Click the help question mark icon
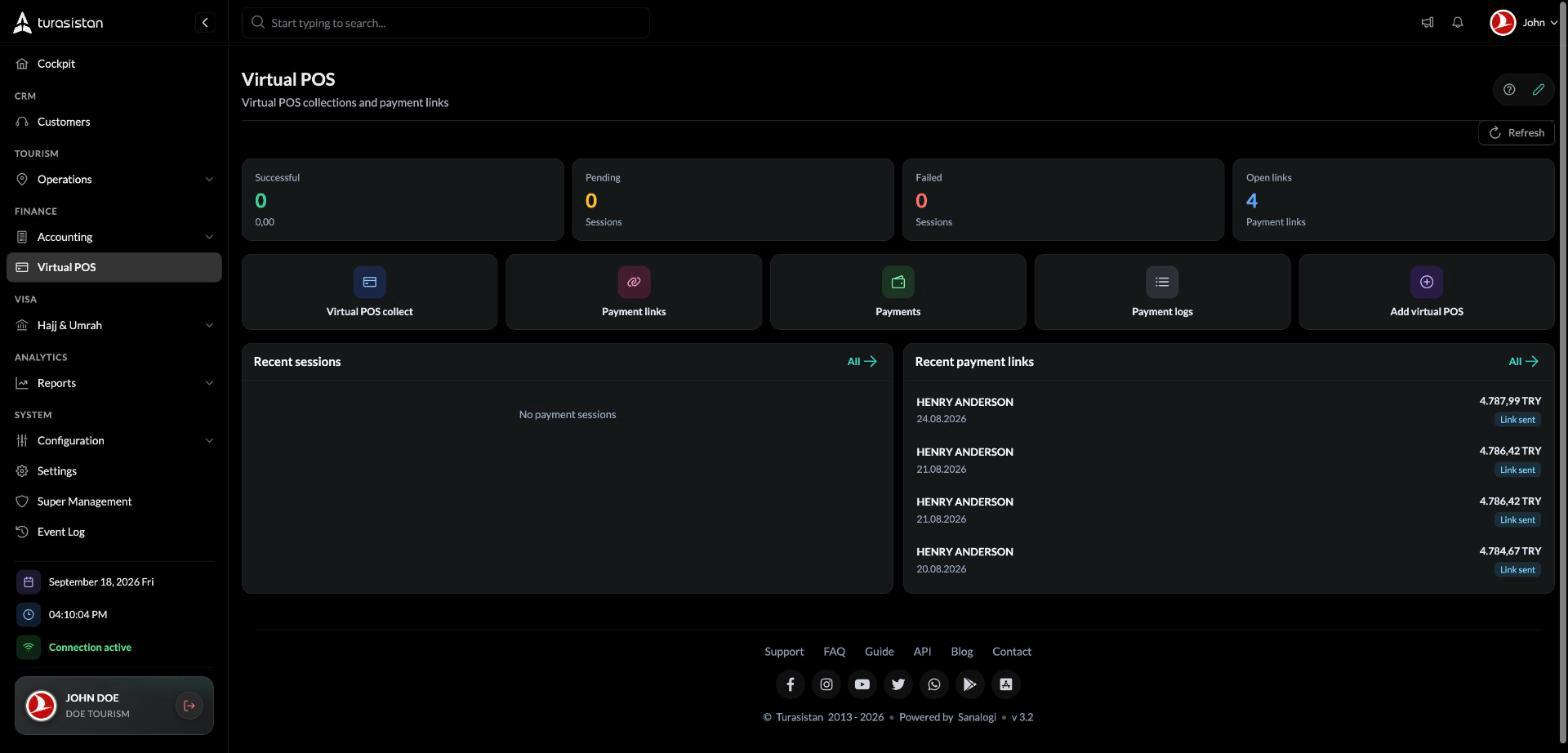This screenshot has height=753, width=1568. click(x=1509, y=89)
